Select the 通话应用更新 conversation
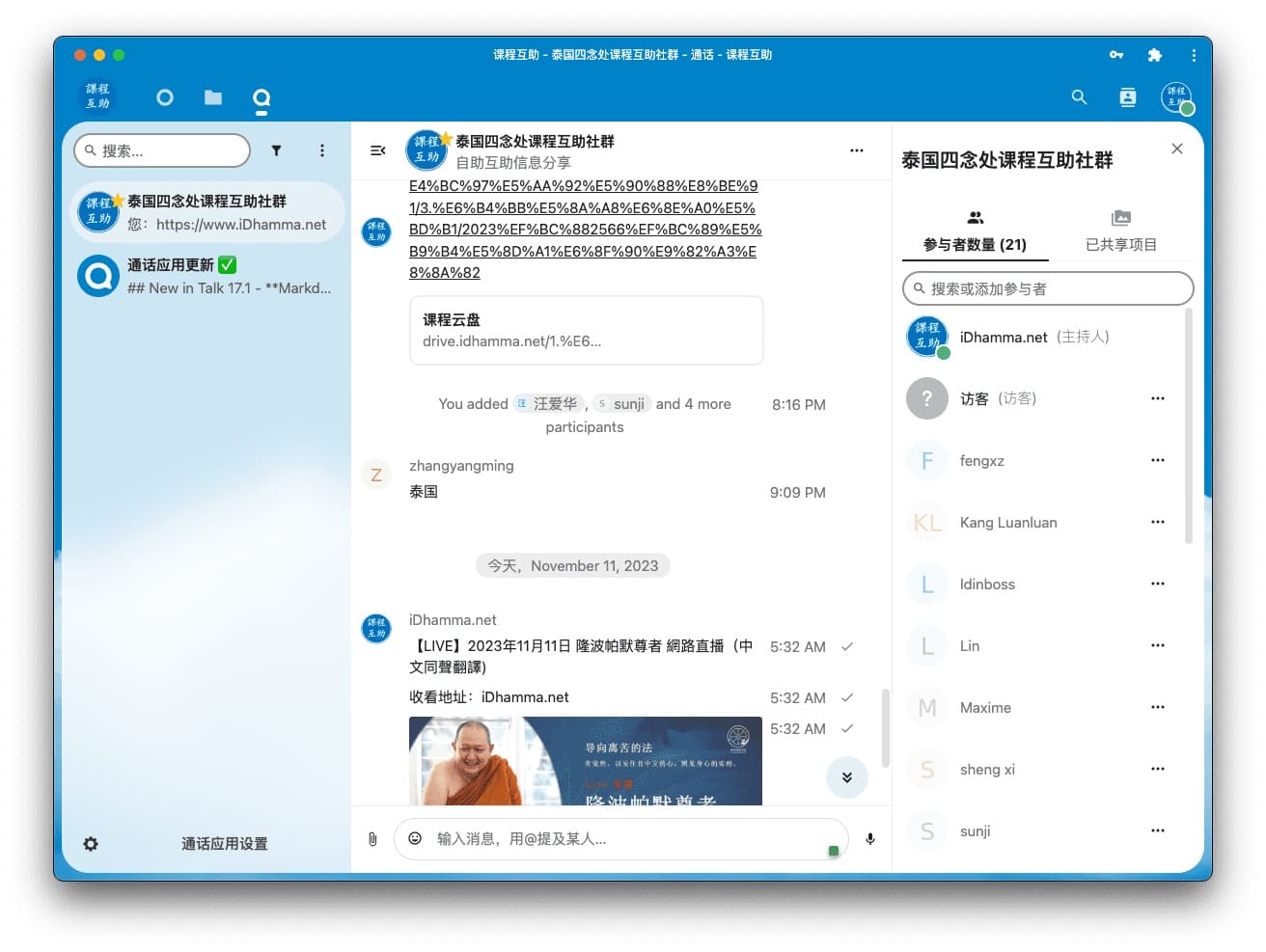 [209, 276]
